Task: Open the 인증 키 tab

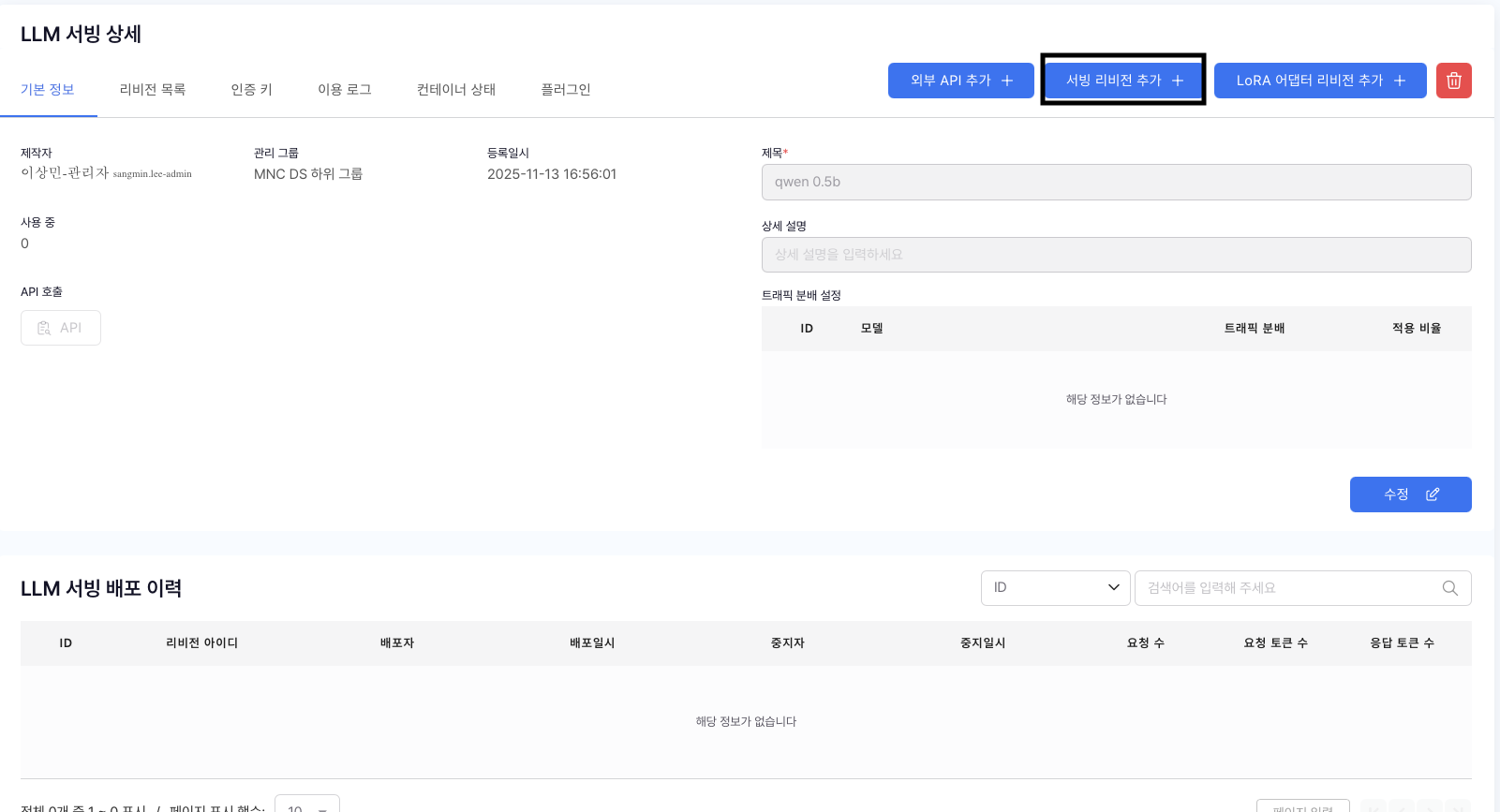Action: [251, 90]
